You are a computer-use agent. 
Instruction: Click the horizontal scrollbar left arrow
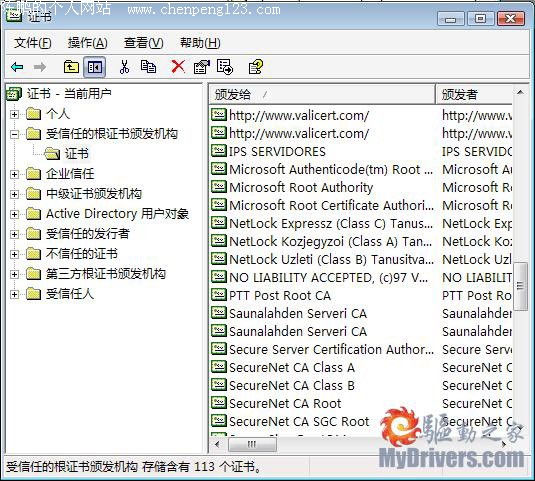click(217, 444)
